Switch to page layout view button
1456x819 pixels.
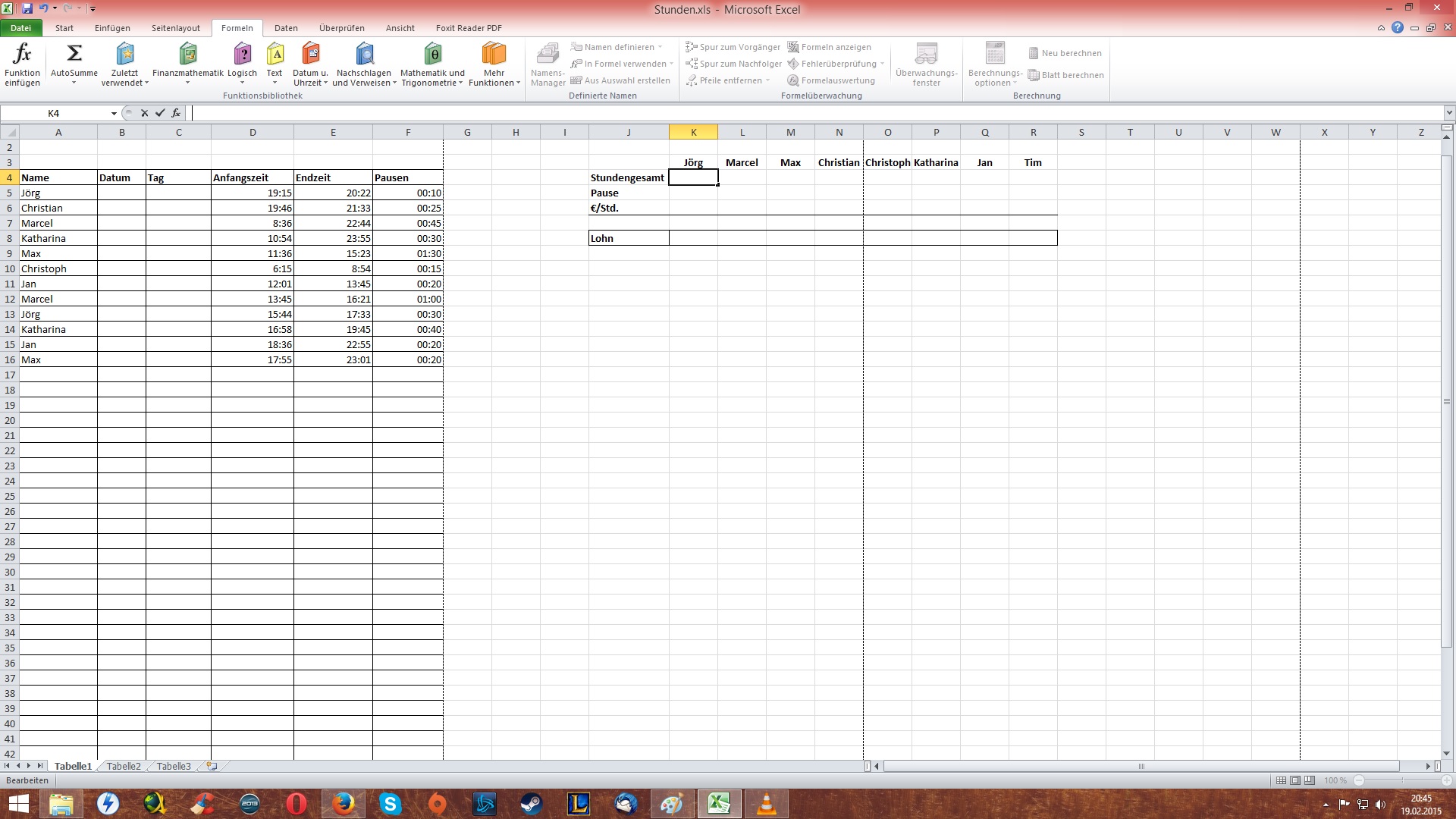(1295, 780)
